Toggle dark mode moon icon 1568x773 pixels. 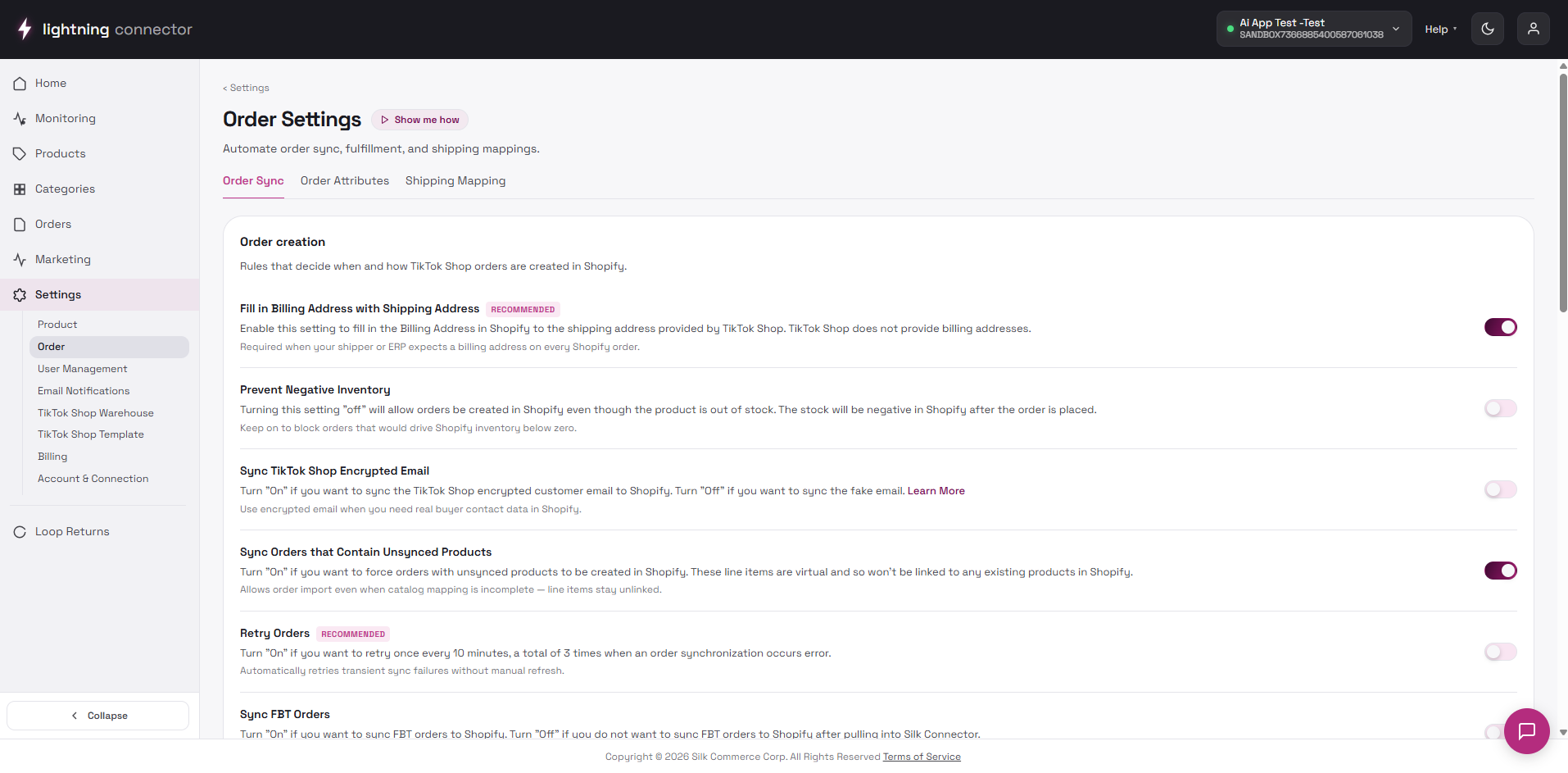1488,29
